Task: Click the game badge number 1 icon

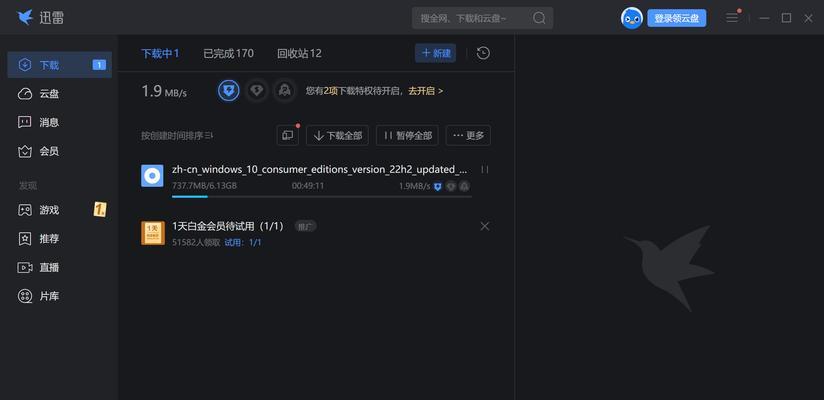Action: [100, 210]
